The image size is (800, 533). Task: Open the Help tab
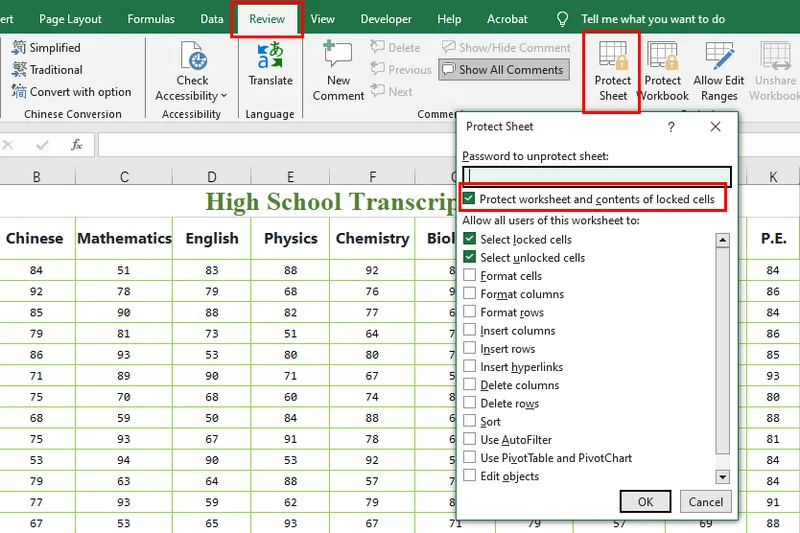pos(449,19)
